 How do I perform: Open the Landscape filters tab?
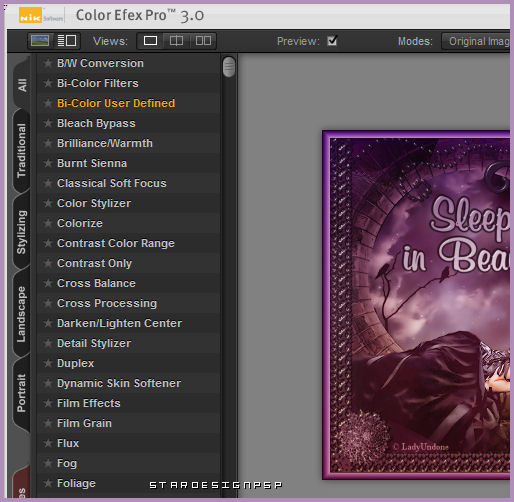point(21,314)
